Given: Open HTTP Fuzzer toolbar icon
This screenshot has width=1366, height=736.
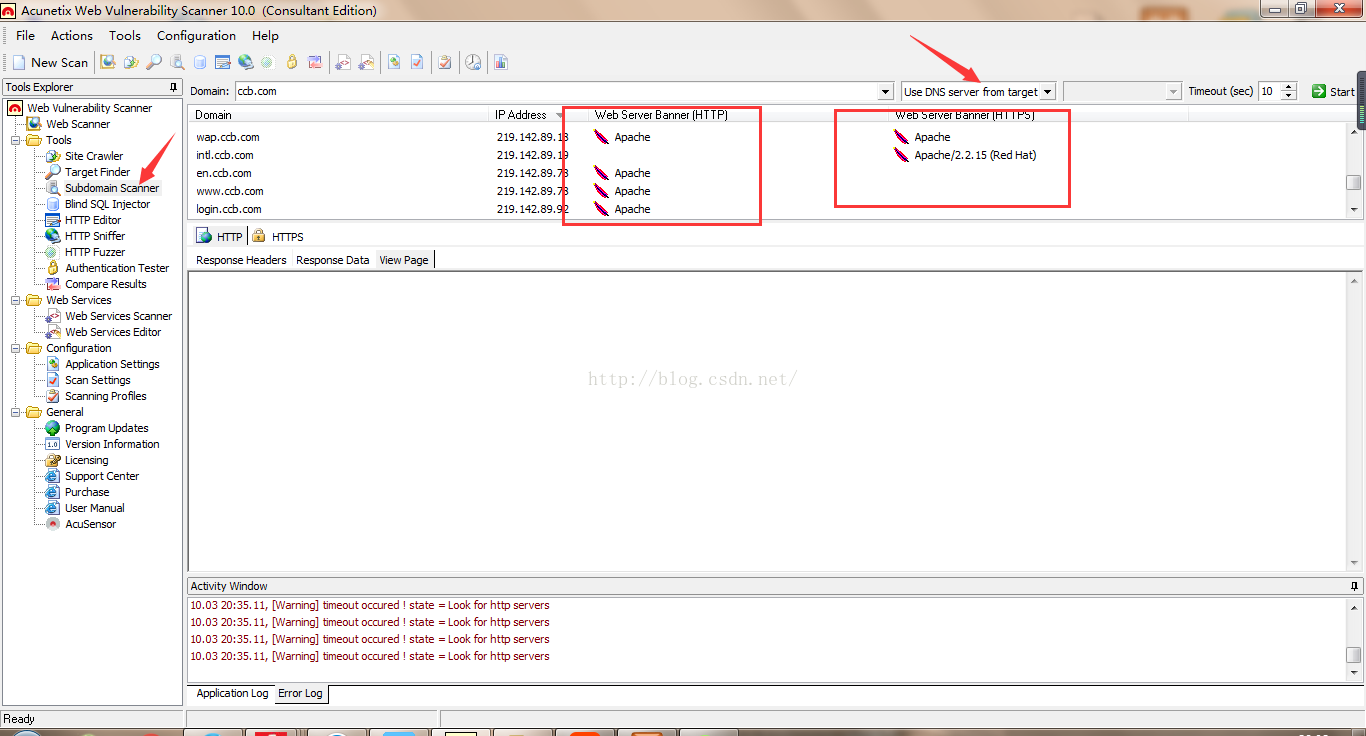Looking at the screenshot, I should [x=268, y=62].
